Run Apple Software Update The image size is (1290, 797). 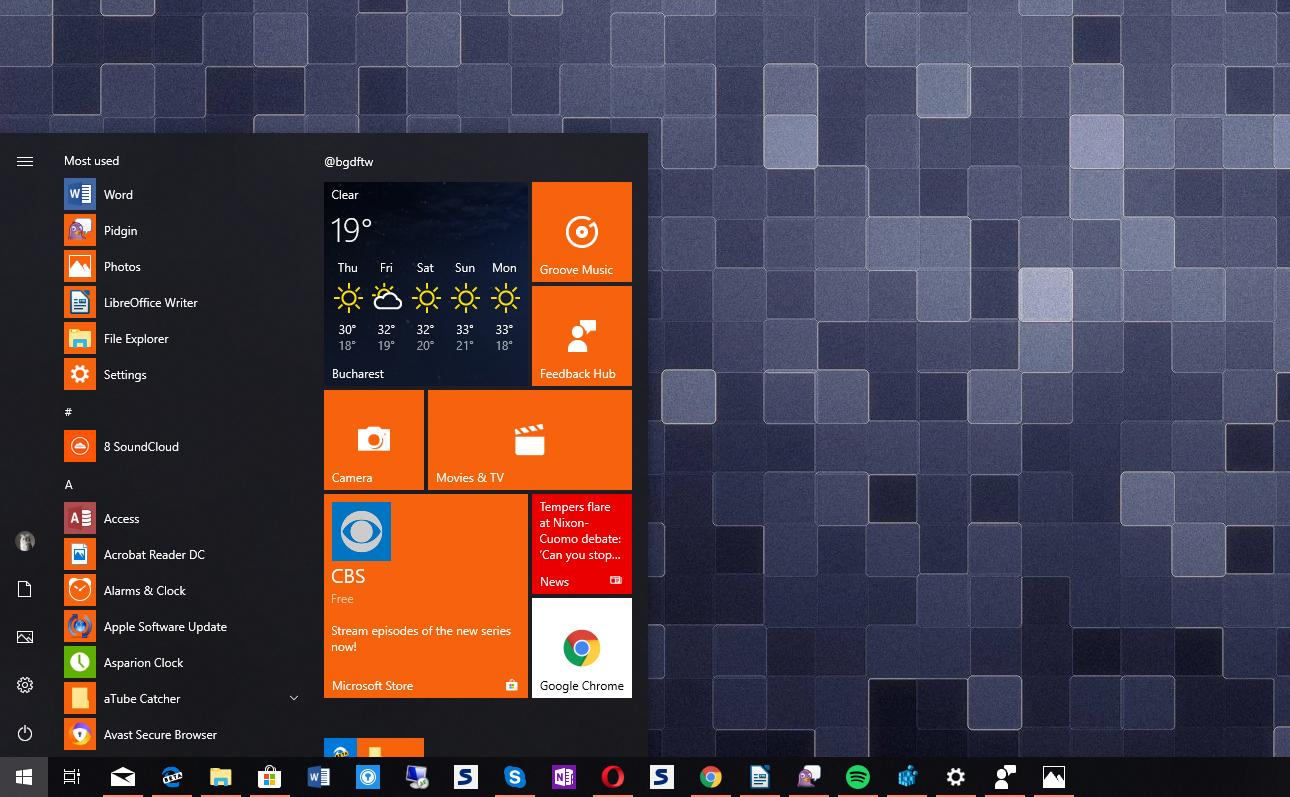coord(182,627)
